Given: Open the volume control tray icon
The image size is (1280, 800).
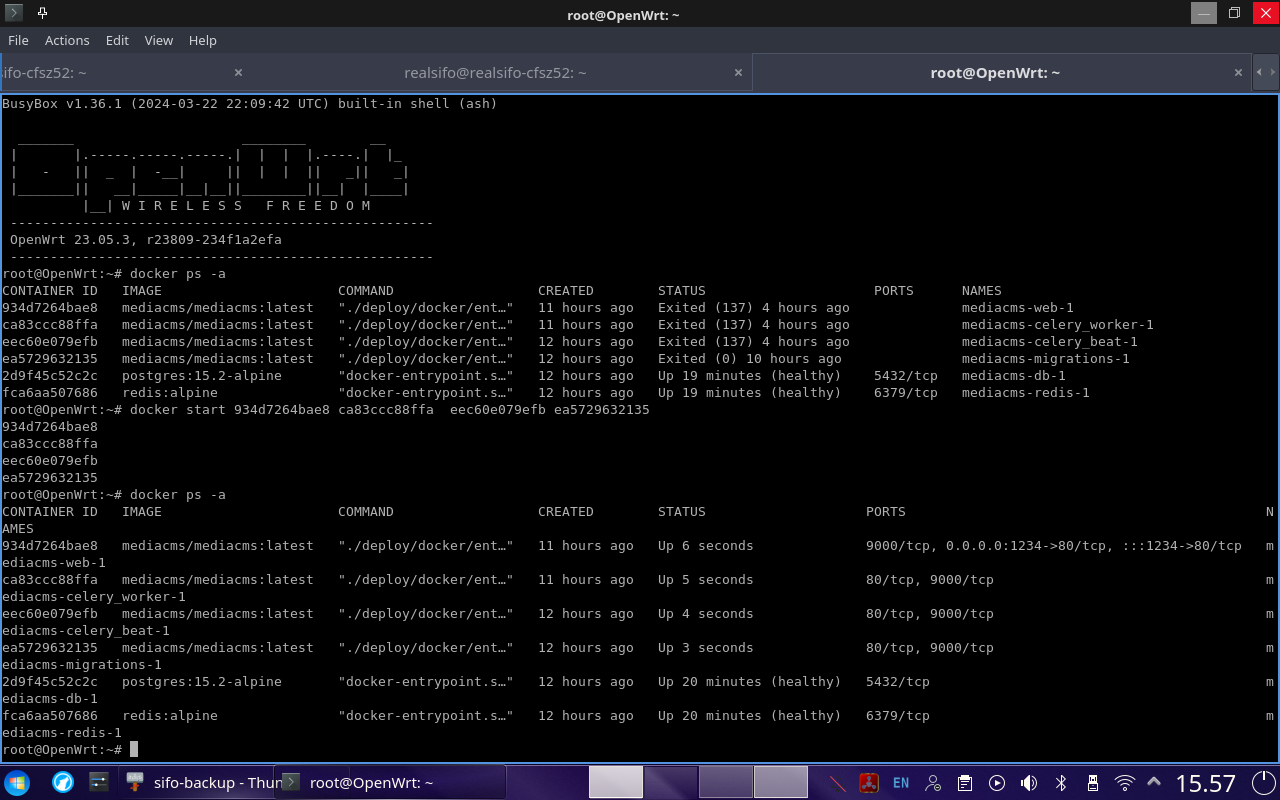Looking at the screenshot, I should coord(1029,782).
